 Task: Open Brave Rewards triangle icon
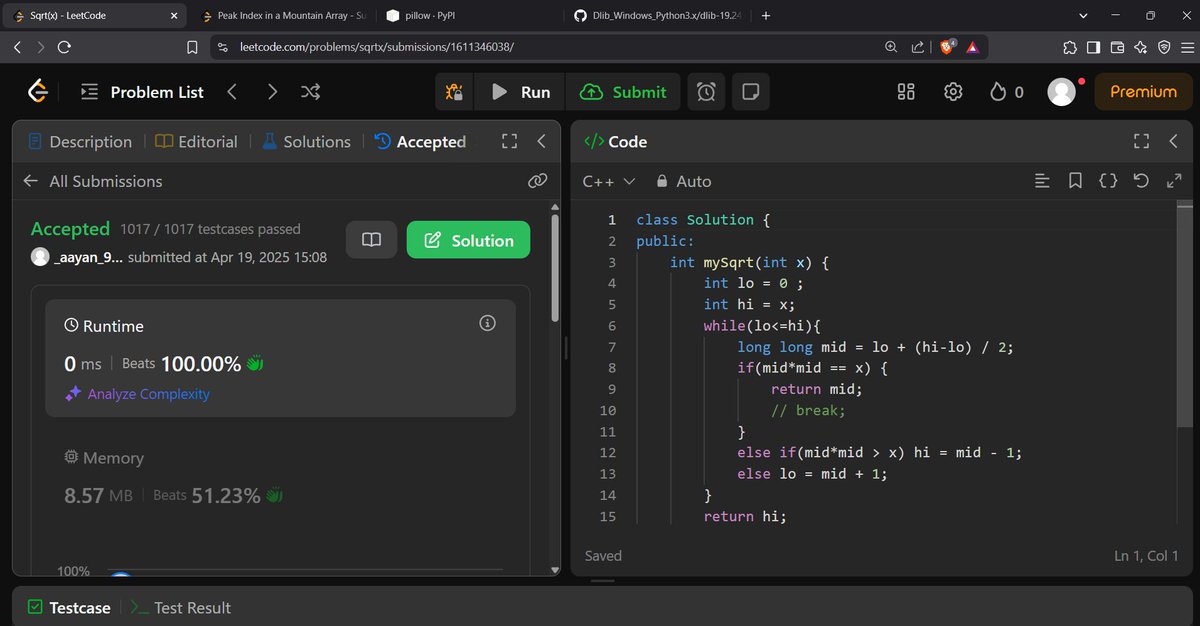pyautogui.click(x=972, y=47)
